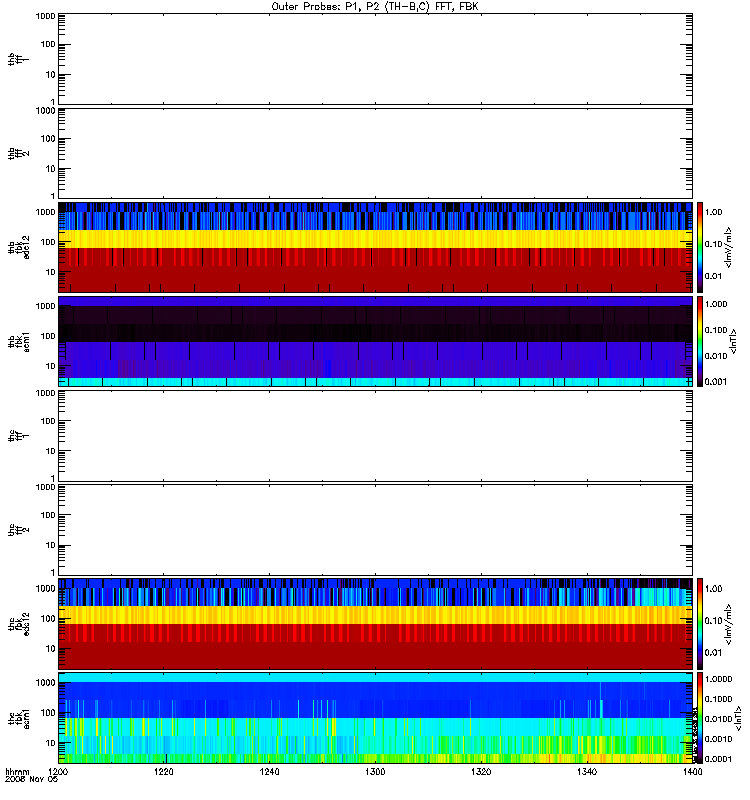Select the empty thc fff 2 plot panel
This screenshot has height=800, width=750.
tap(376, 530)
